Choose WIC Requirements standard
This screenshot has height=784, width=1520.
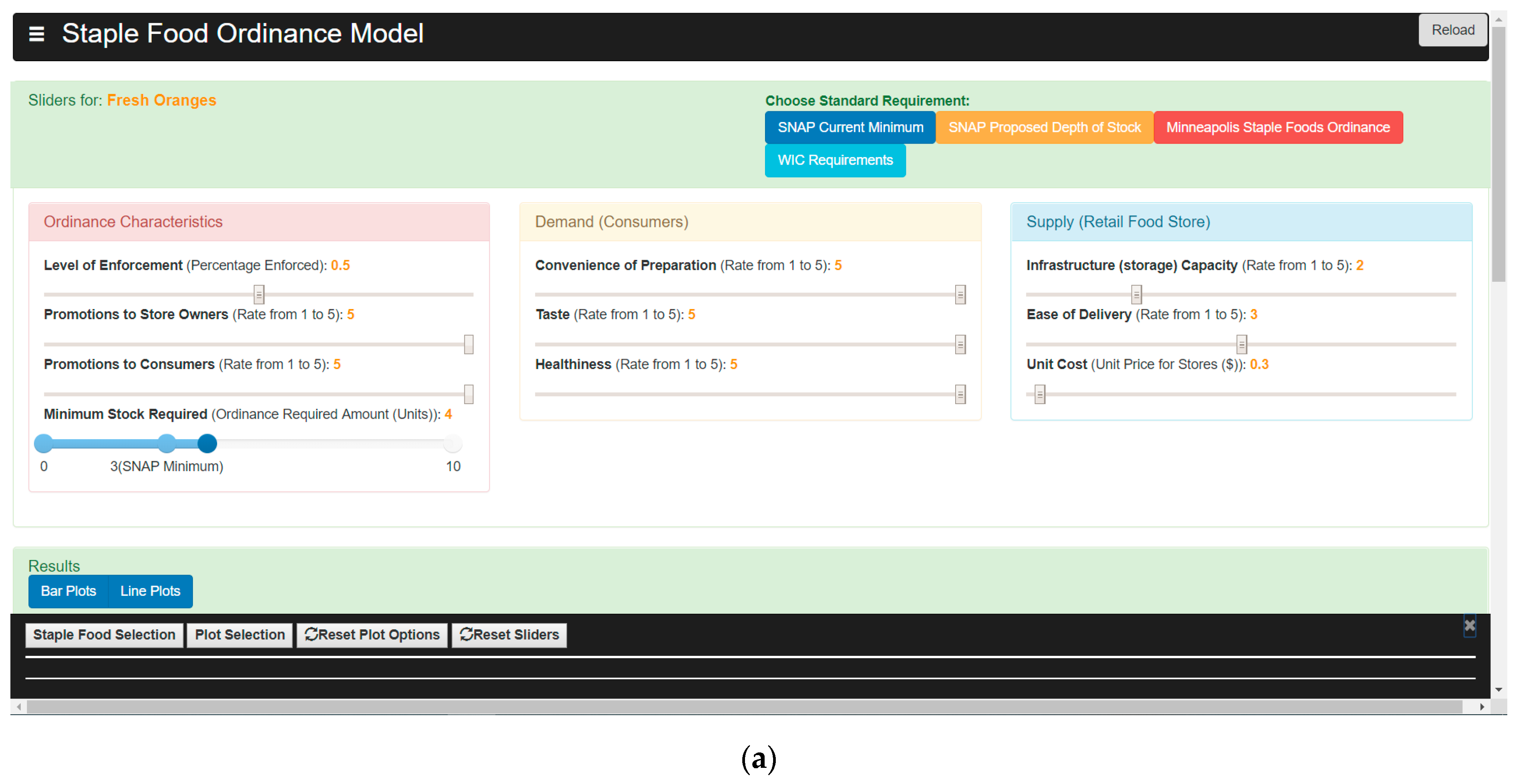(834, 160)
